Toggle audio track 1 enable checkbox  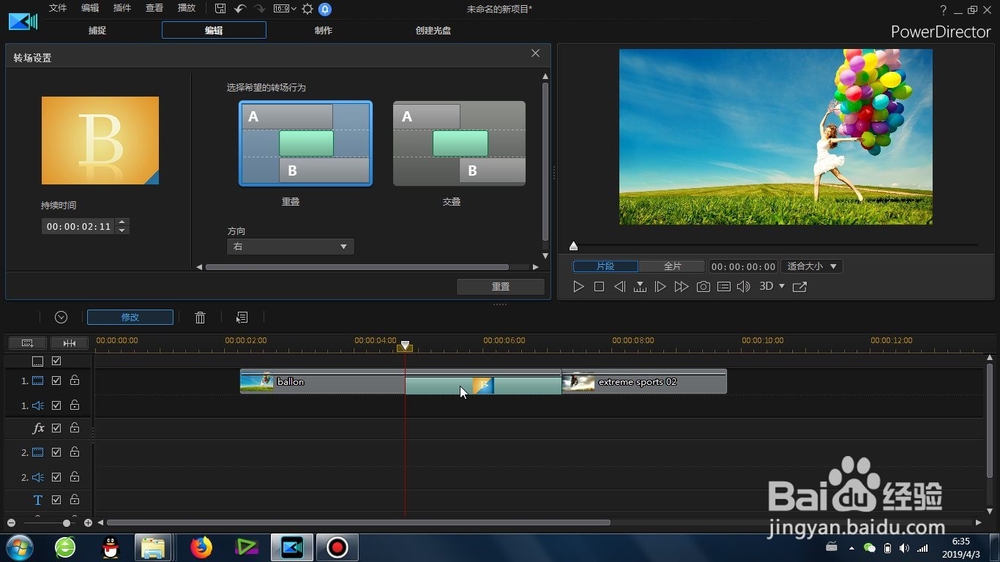tap(56, 405)
